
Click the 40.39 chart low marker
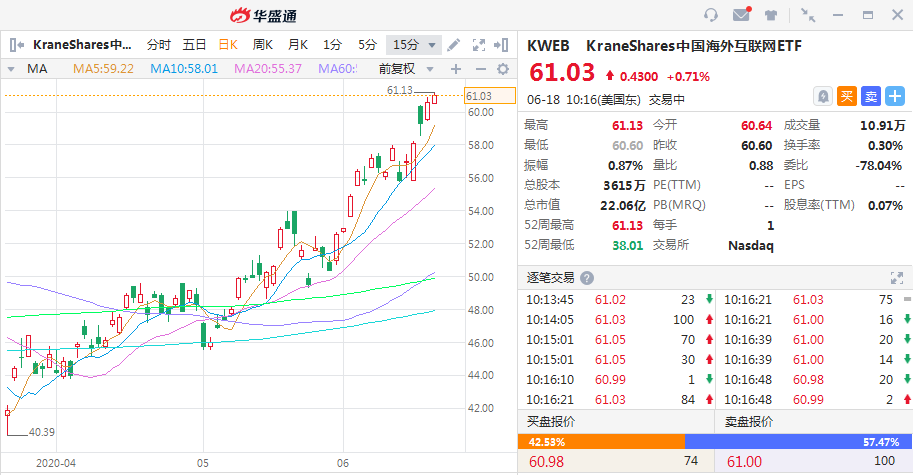41,432
